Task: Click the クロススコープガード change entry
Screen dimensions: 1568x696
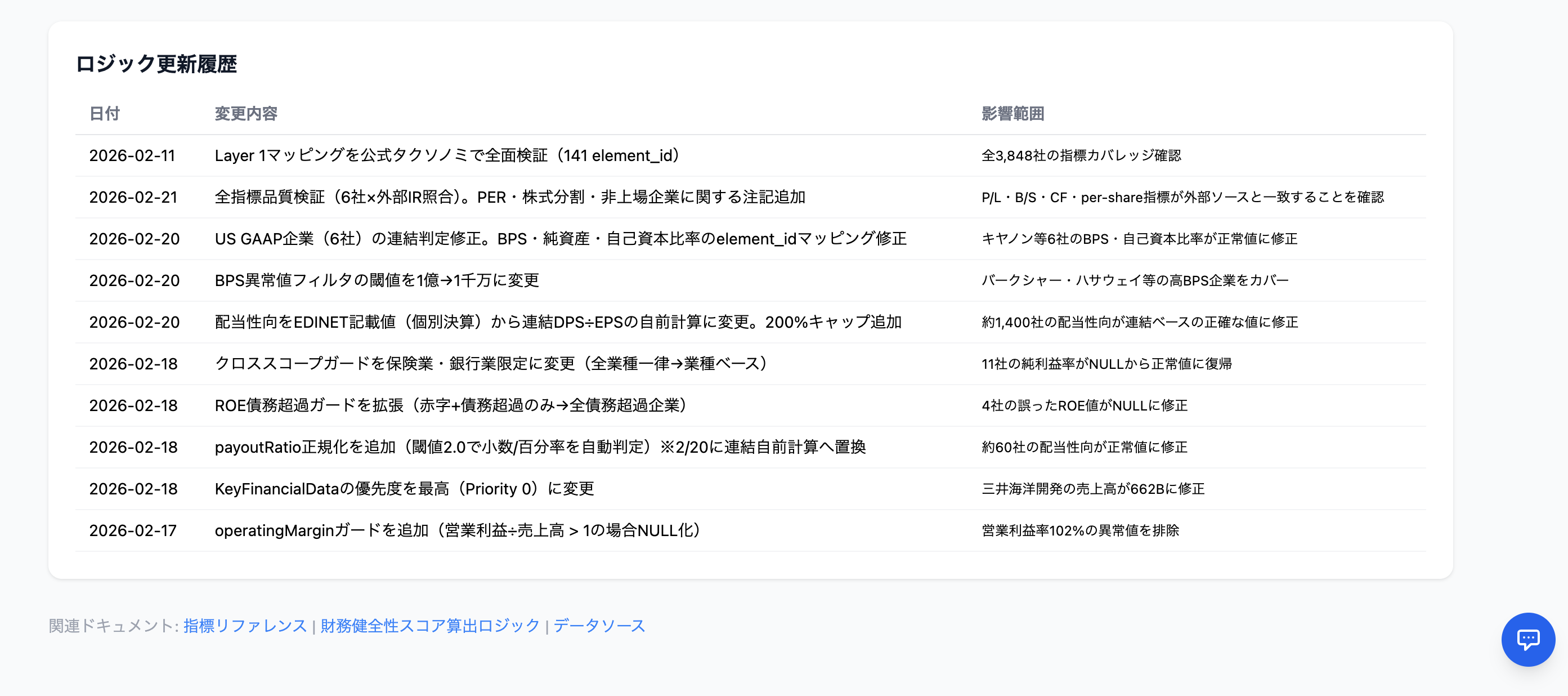Action: (x=491, y=364)
